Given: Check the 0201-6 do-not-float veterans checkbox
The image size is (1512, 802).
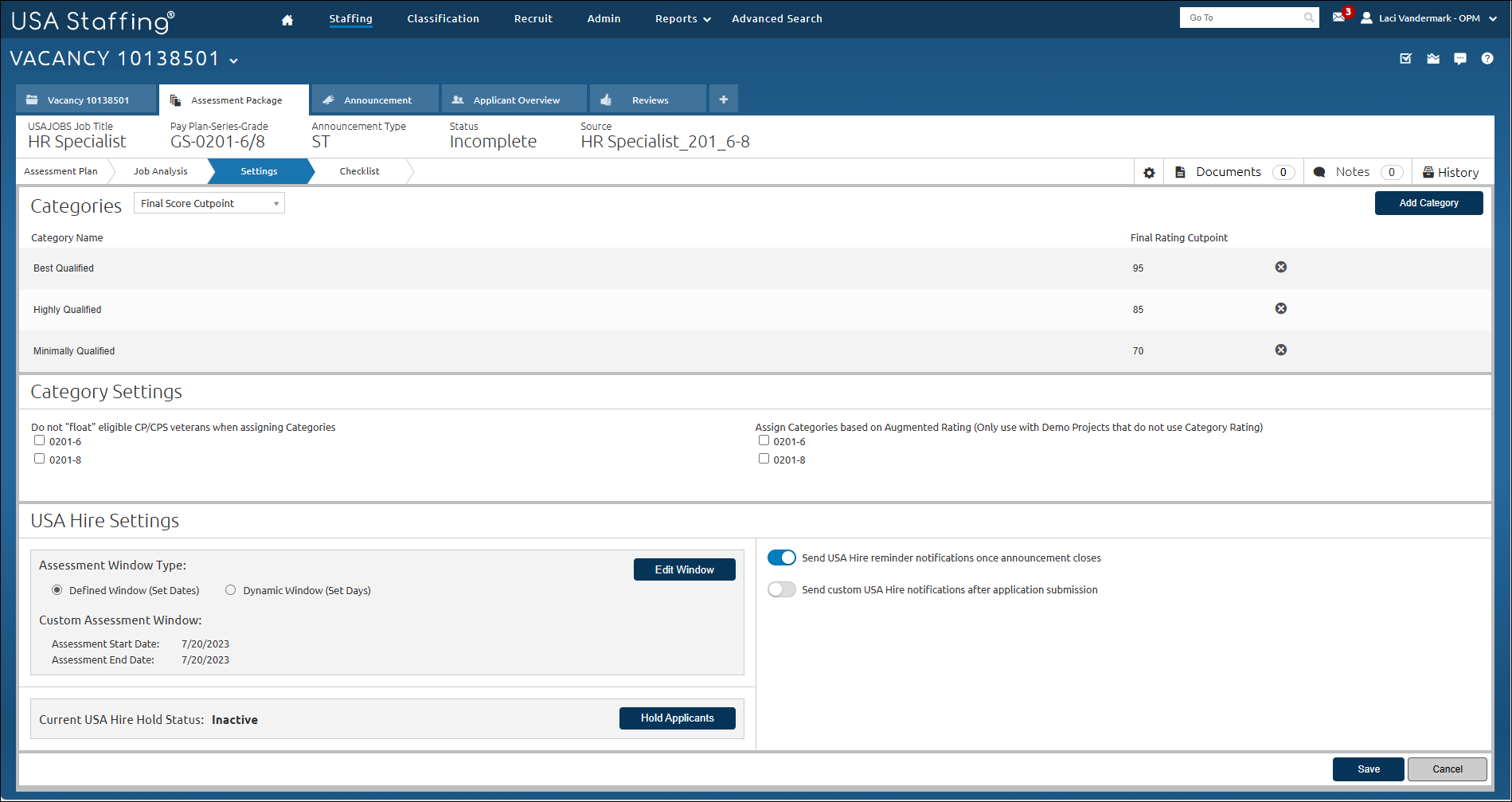Looking at the screenshot, I should point(39,440).
